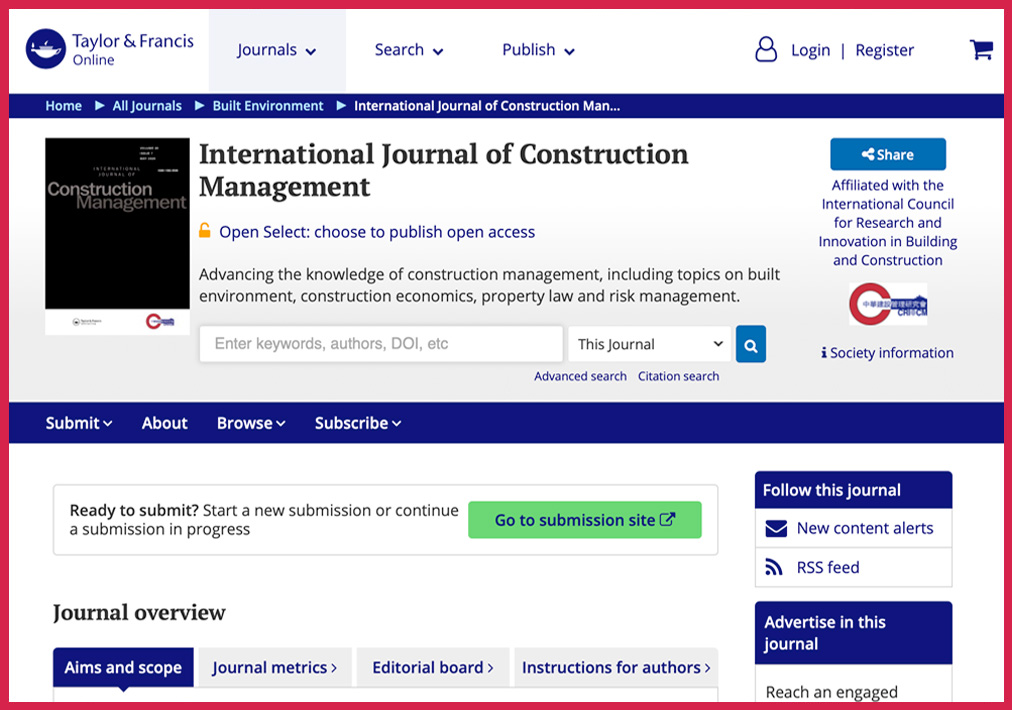Expand the Search menu
The height and width of the screenshot is (710, 1012).
(409, 50)
